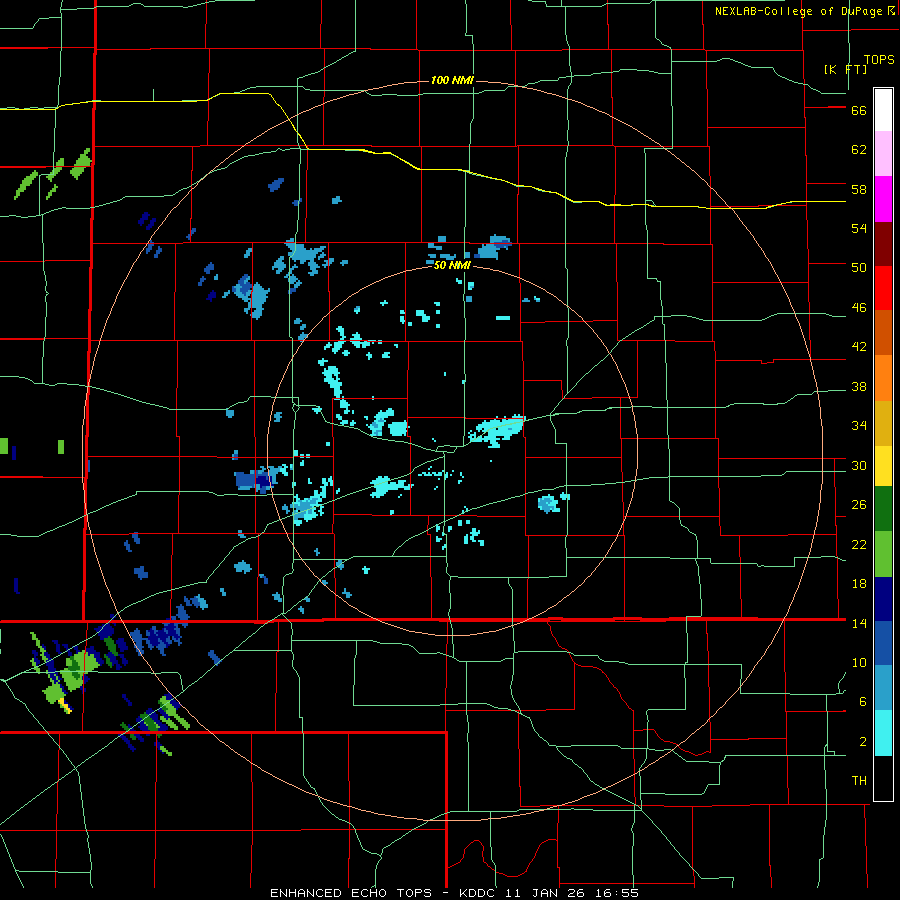The height and width of the screenshot is (900, 900).
Task: Click the legend value 22
Action: click(x=859, y=544)
